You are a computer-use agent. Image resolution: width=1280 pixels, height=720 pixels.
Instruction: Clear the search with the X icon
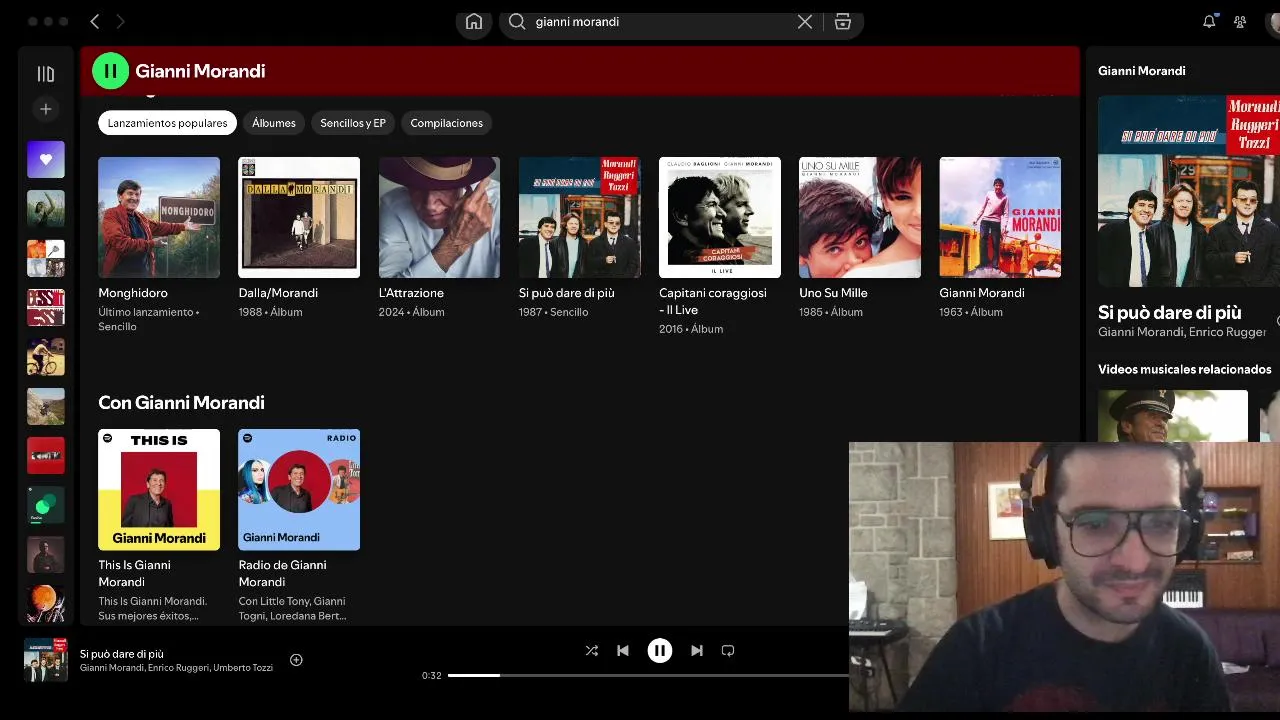click(805, 22)
